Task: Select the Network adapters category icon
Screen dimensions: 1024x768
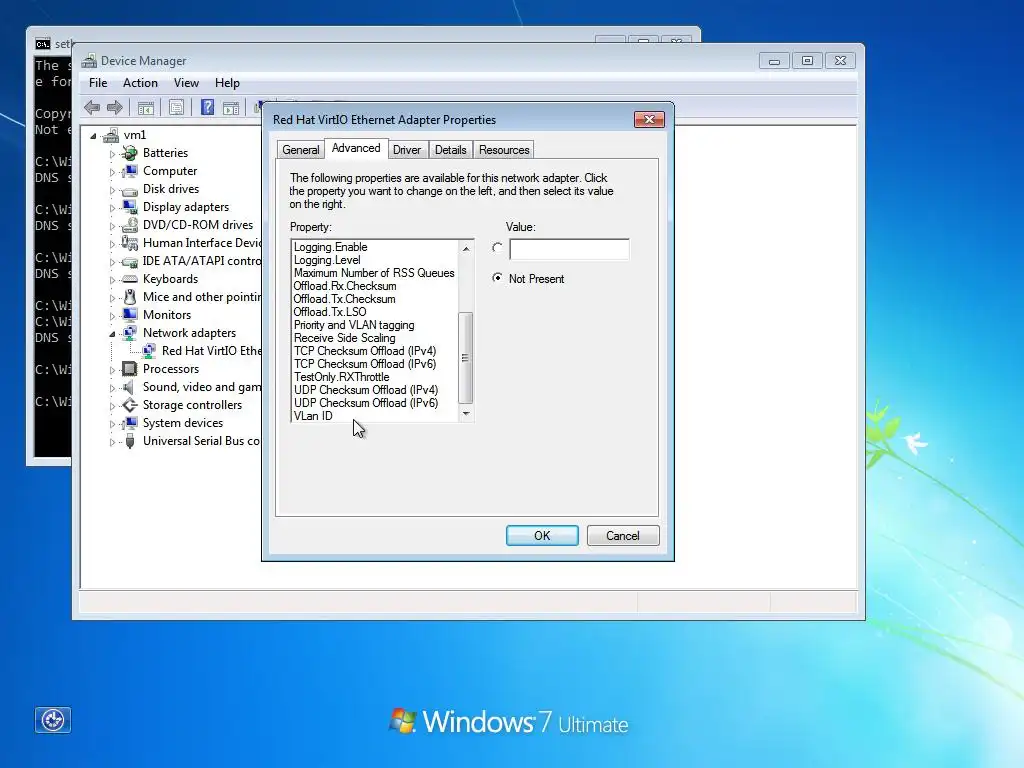Action: click(x=130, y=333)
